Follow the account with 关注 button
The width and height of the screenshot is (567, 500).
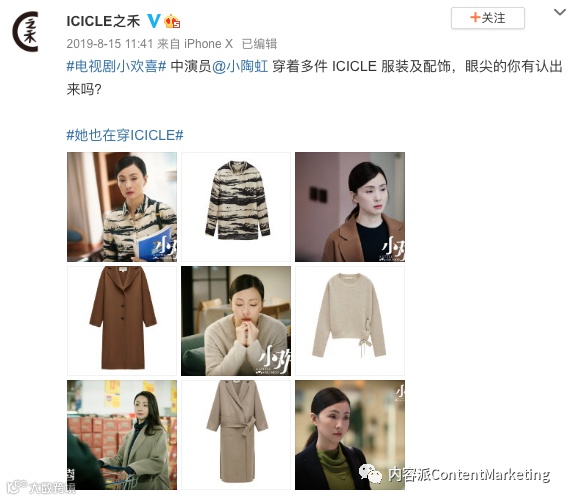coord(487,18)
